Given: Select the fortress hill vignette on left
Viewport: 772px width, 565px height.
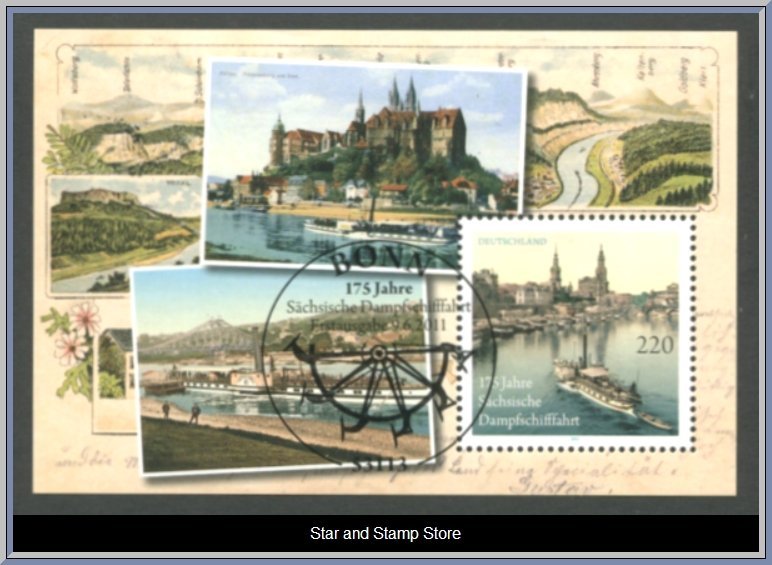Looking at the screenshot, I should point(120,230).
